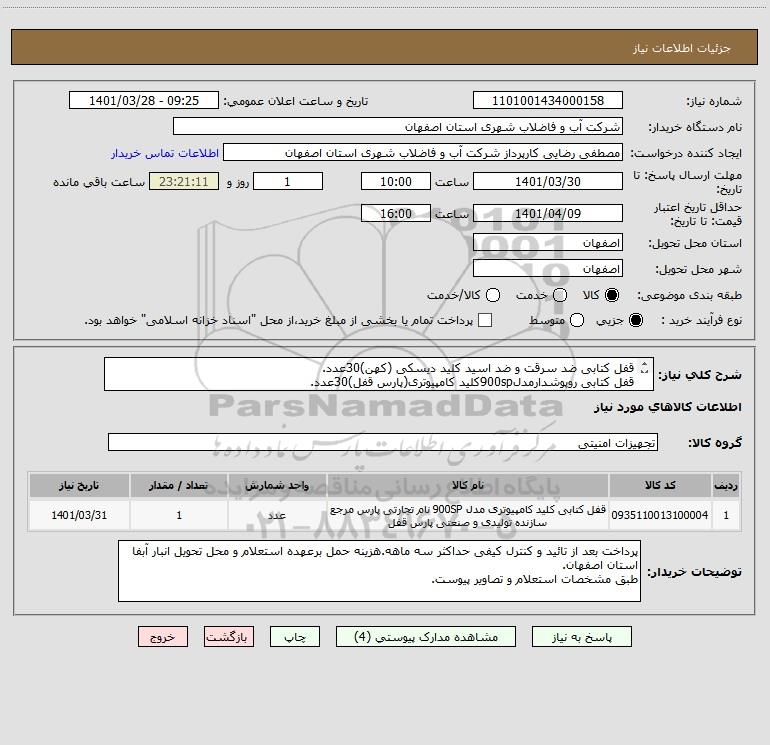Select the کالا/خدمت radio option
Screen dimensions: 770x745
[x=493, y=295]
